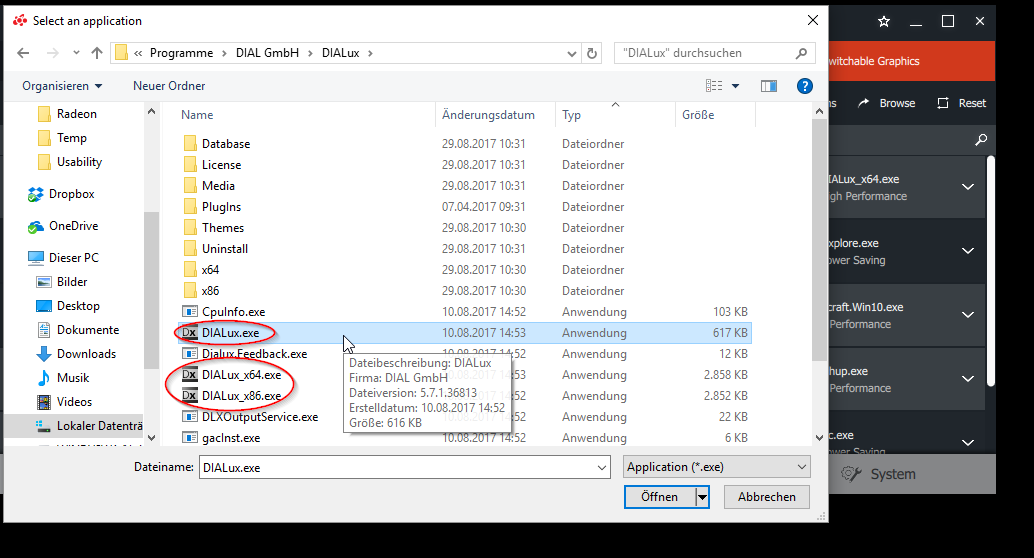This screenshot has height=558, width=1034.
Task: Create a Neuer Ordner
Action: (169, 86)
